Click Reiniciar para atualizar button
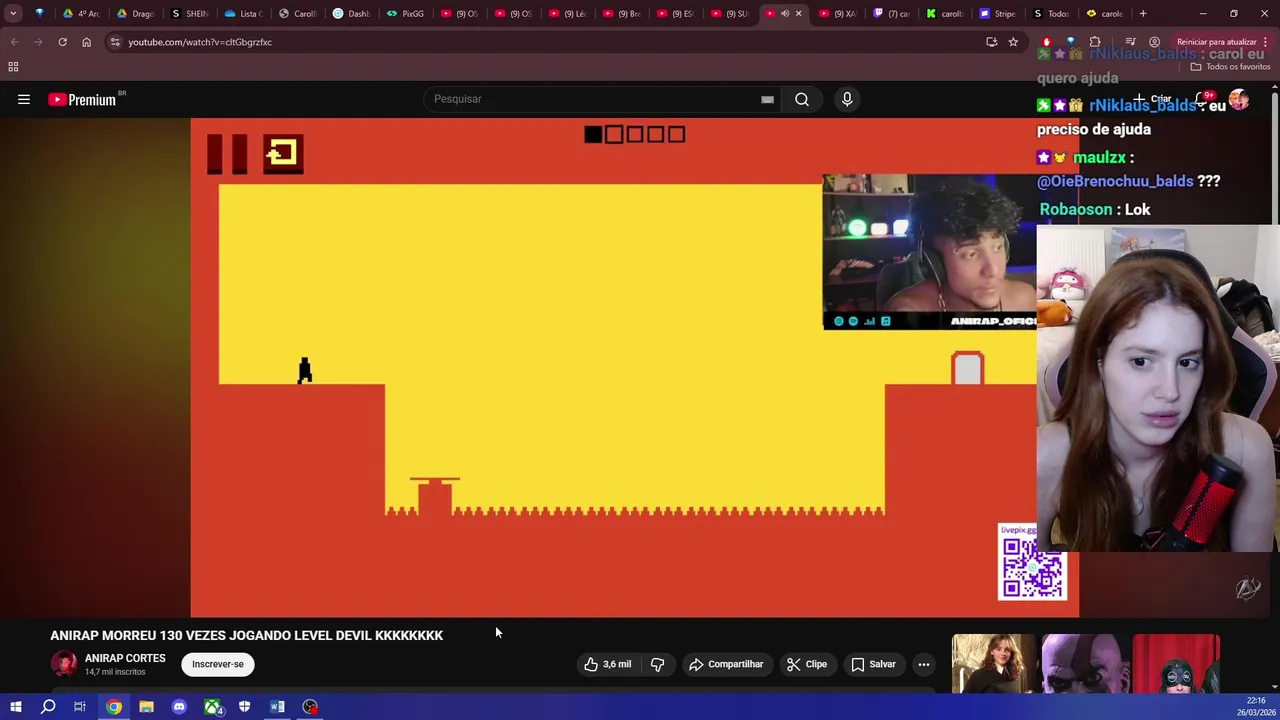This screenshot has height=720, width=1280. pyautogui.click(x=1216, y=42)
